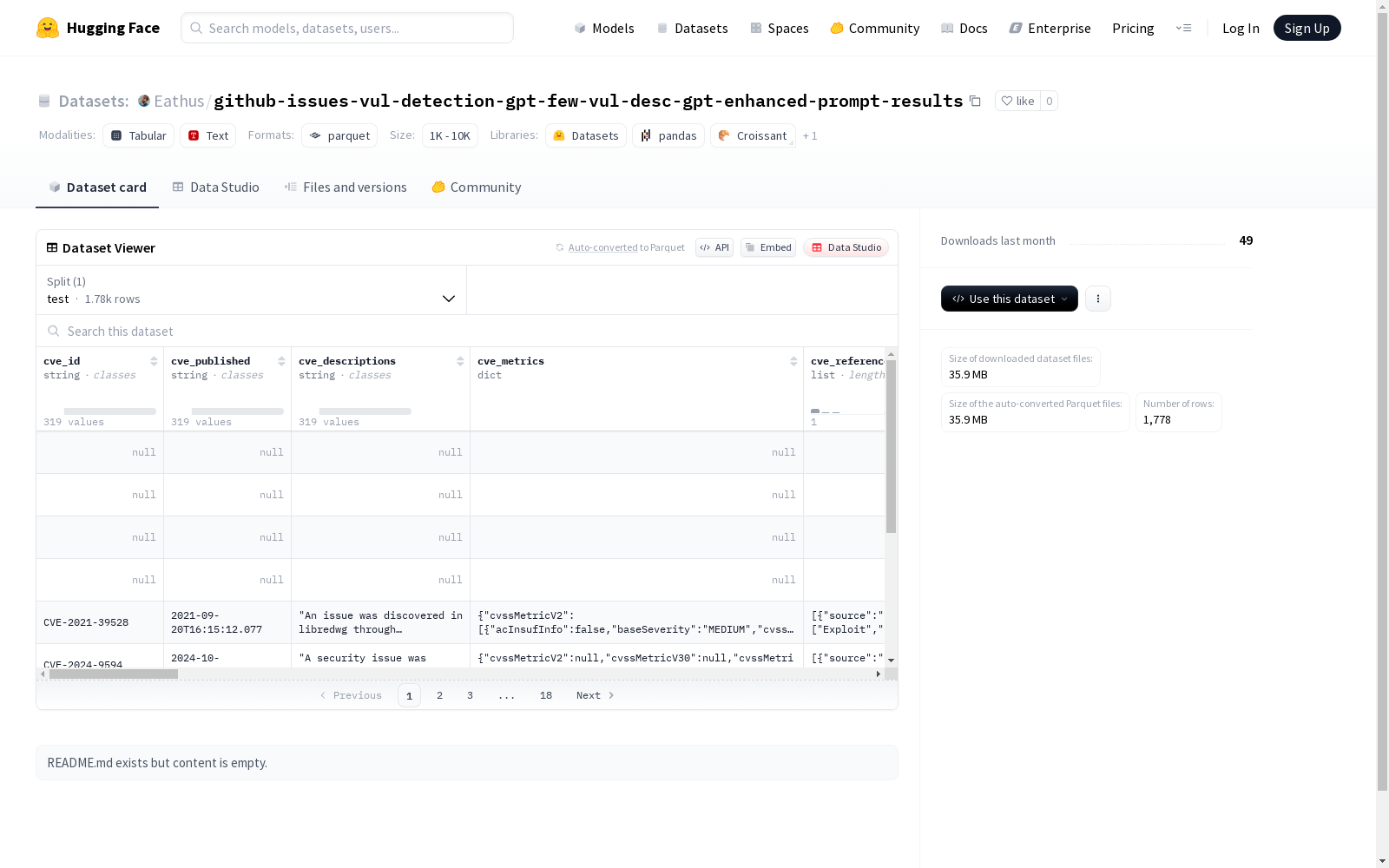Click the Embed button
Image resolution: width=1389 pixels, height=868 pixels.
pyautogui.click(x=768, y=247)
